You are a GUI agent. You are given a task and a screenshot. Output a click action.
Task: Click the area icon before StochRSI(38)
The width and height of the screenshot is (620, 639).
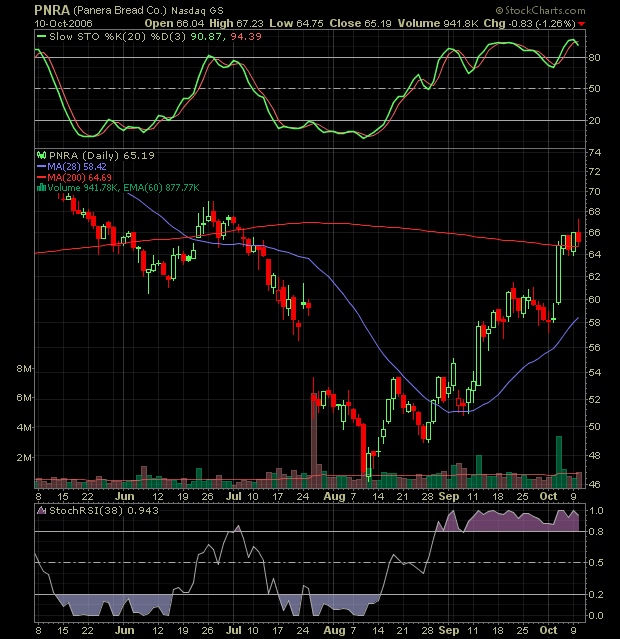point(41,510)
